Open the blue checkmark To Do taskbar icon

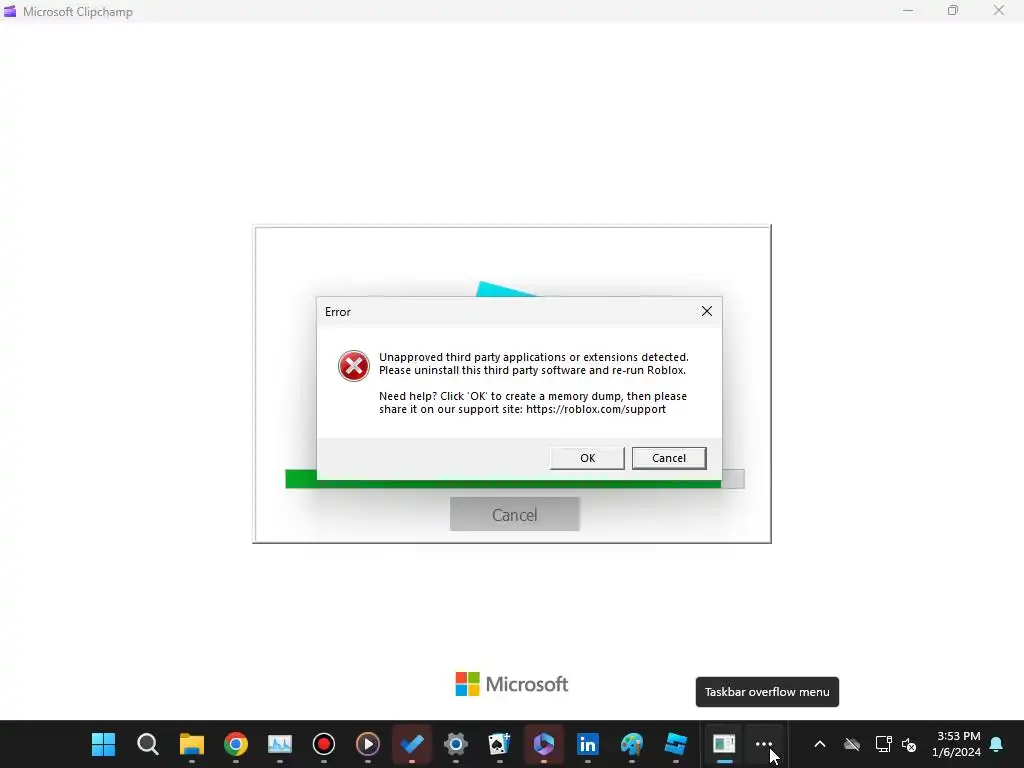[x=412, y=744]
